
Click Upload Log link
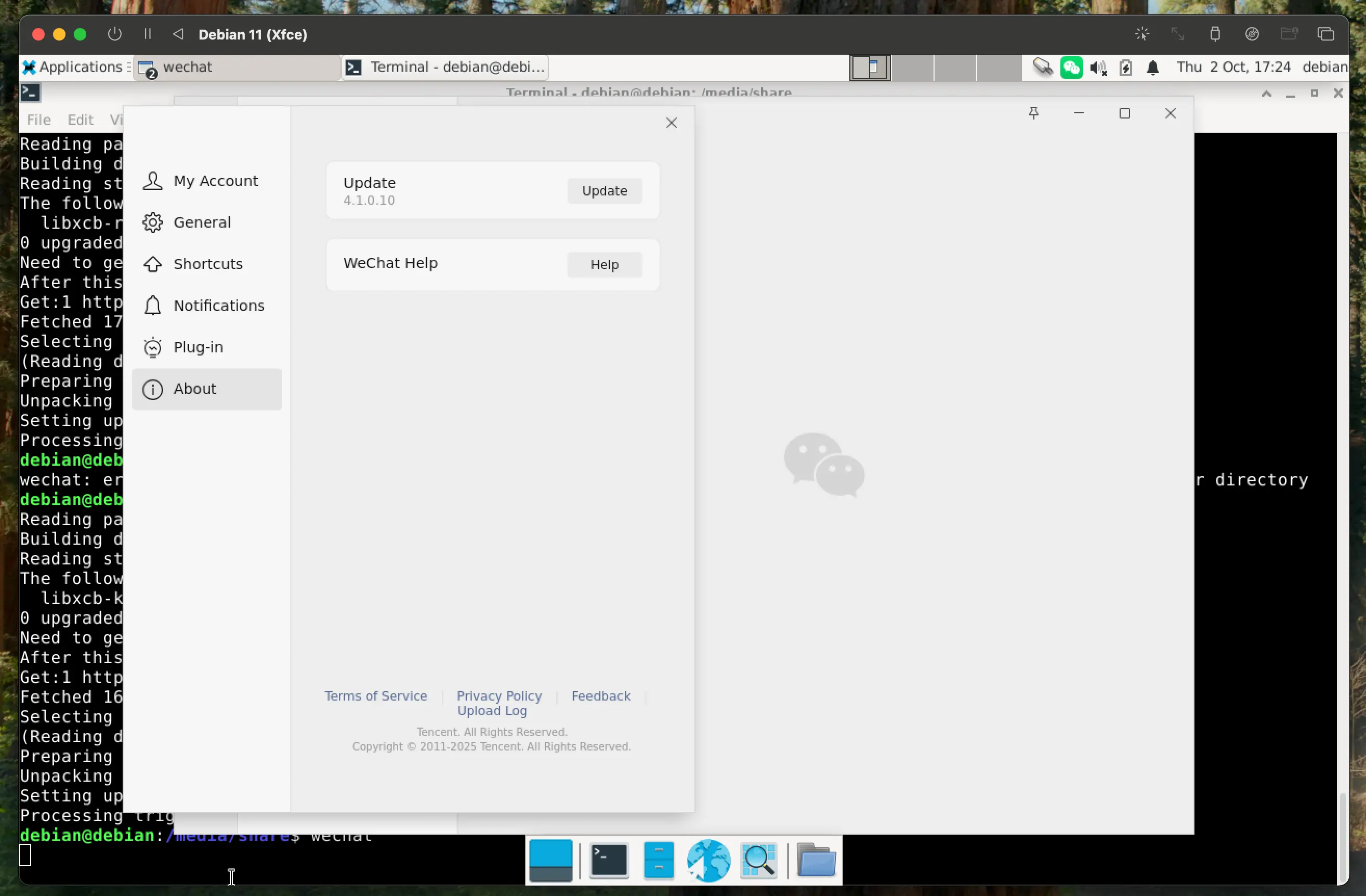coord(492,710)
